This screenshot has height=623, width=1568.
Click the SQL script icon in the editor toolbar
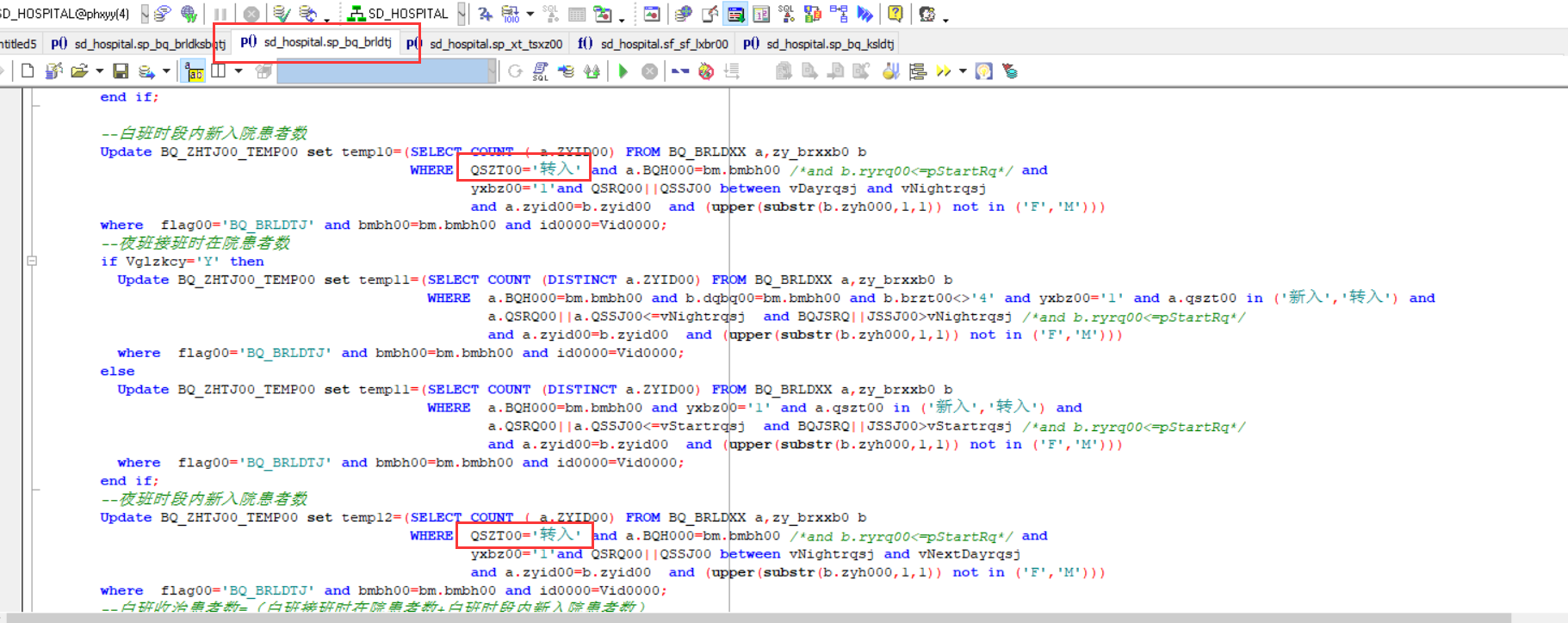coord(540,71)
